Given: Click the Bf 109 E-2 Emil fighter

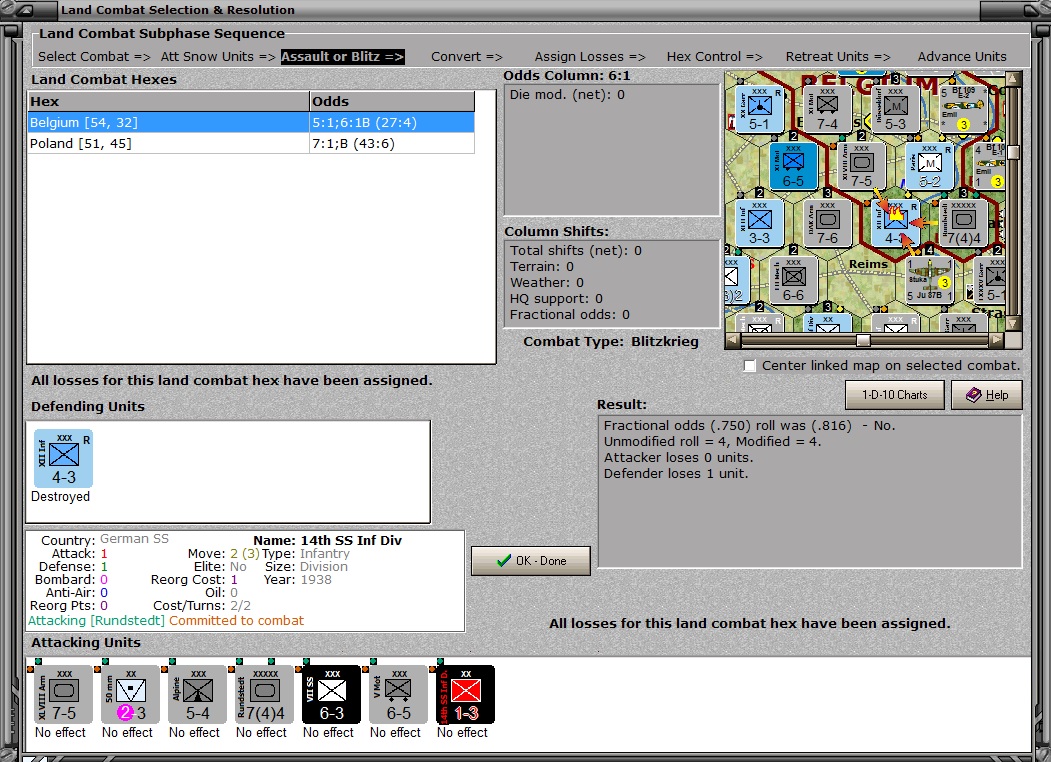Looking at the screenshot, I should (x=964, y=109).
